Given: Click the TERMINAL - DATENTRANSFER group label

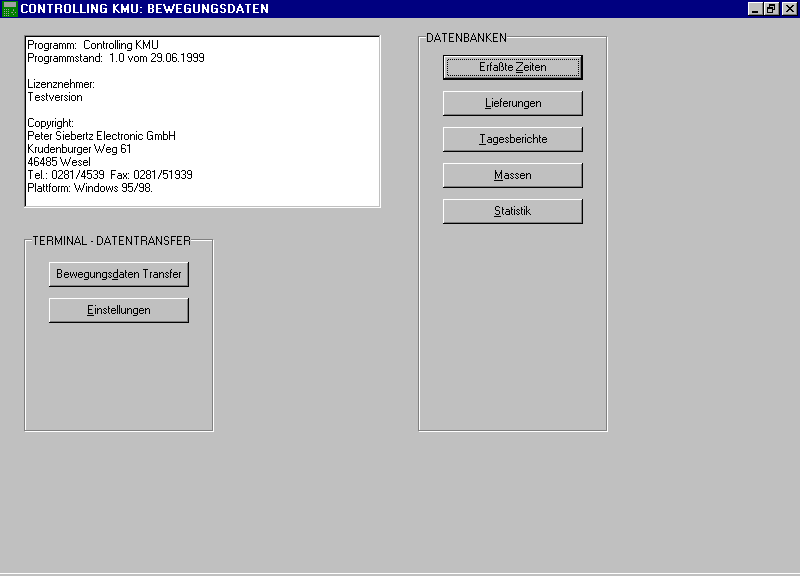Looking at the screenshot, I should (111, 242).
